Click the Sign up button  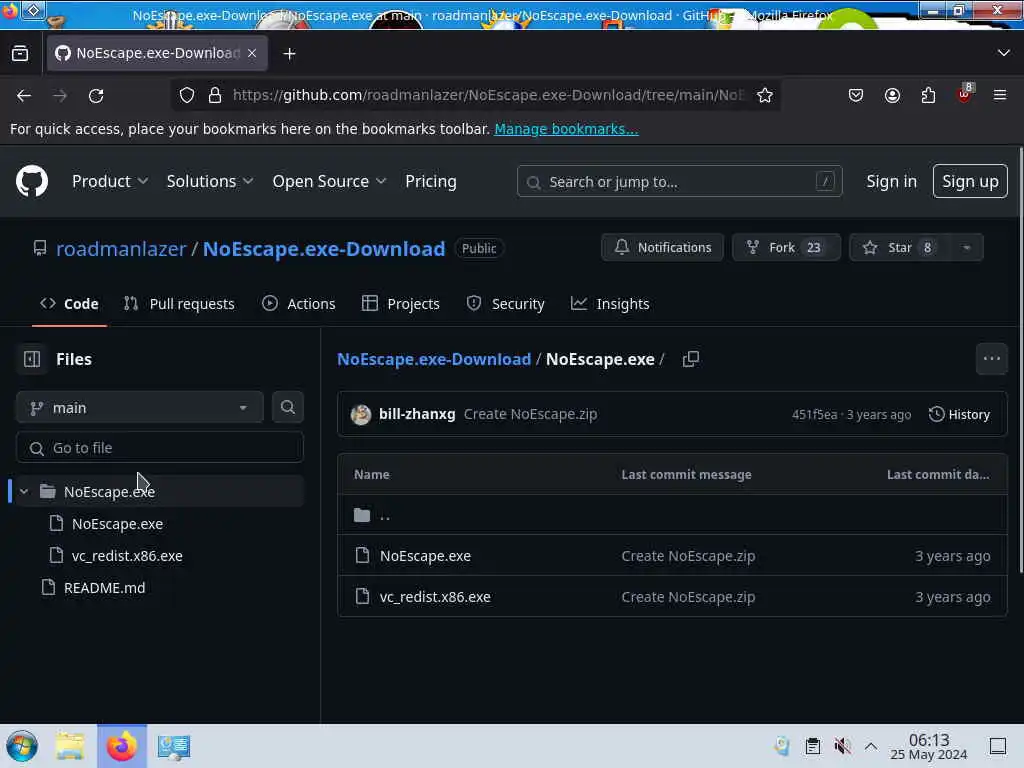pyautogui.click(x=970, y=181)
